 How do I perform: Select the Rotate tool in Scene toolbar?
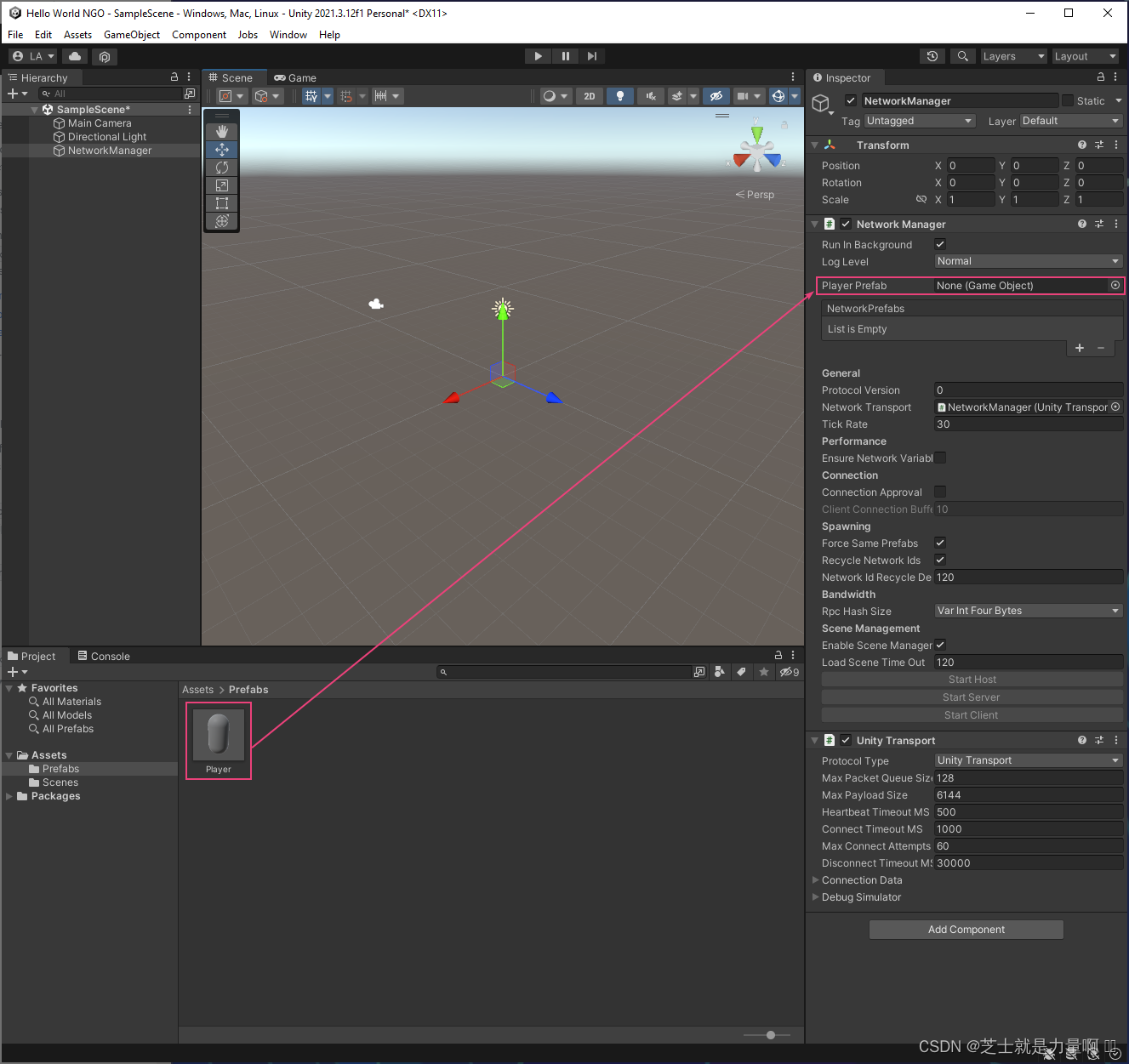coord(222,168)
